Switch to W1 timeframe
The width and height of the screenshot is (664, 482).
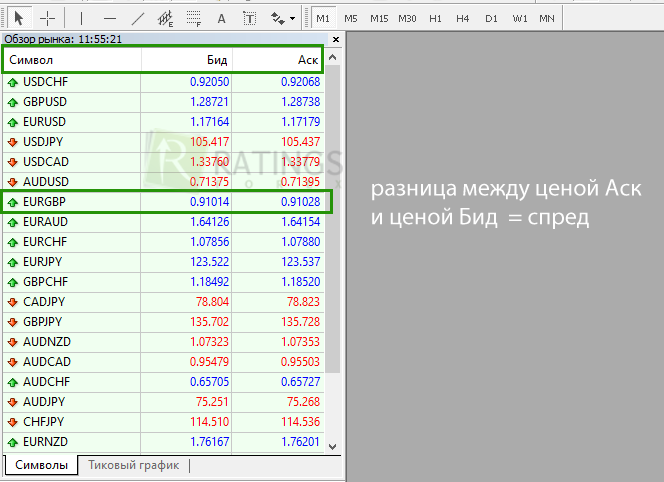coord(520,18)
